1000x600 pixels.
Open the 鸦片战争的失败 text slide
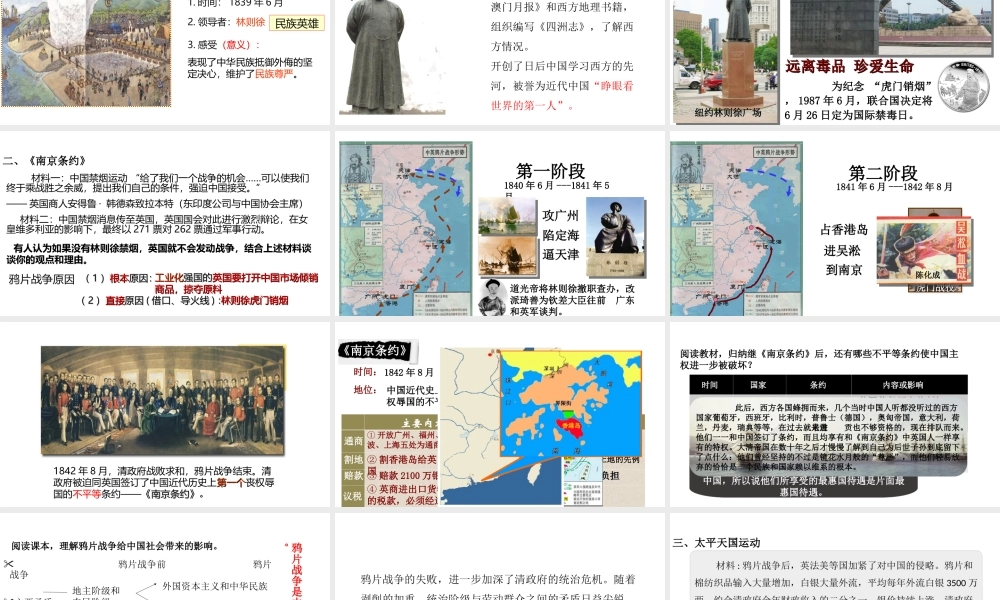click(499, 556)
